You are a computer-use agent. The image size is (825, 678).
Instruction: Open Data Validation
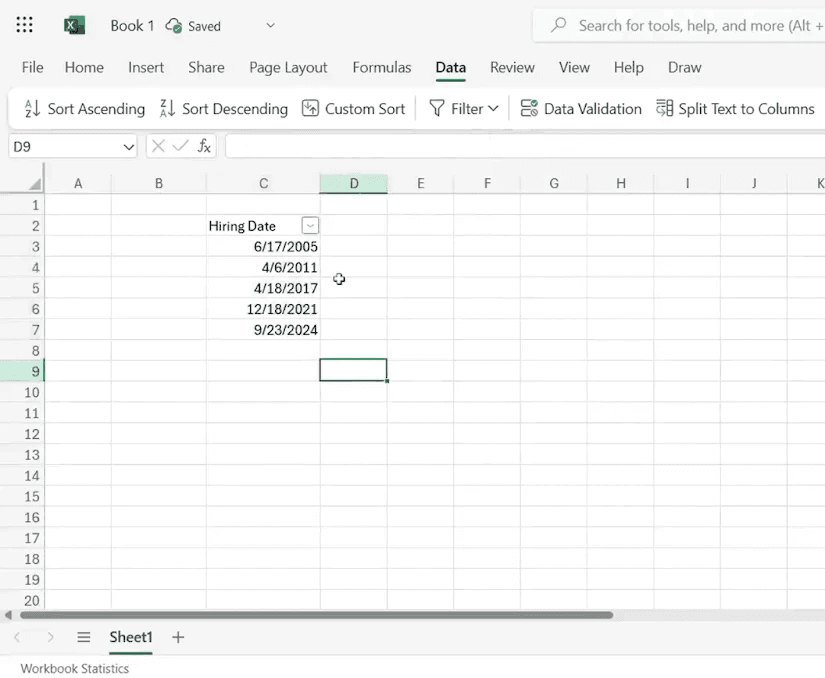point(581,108)
